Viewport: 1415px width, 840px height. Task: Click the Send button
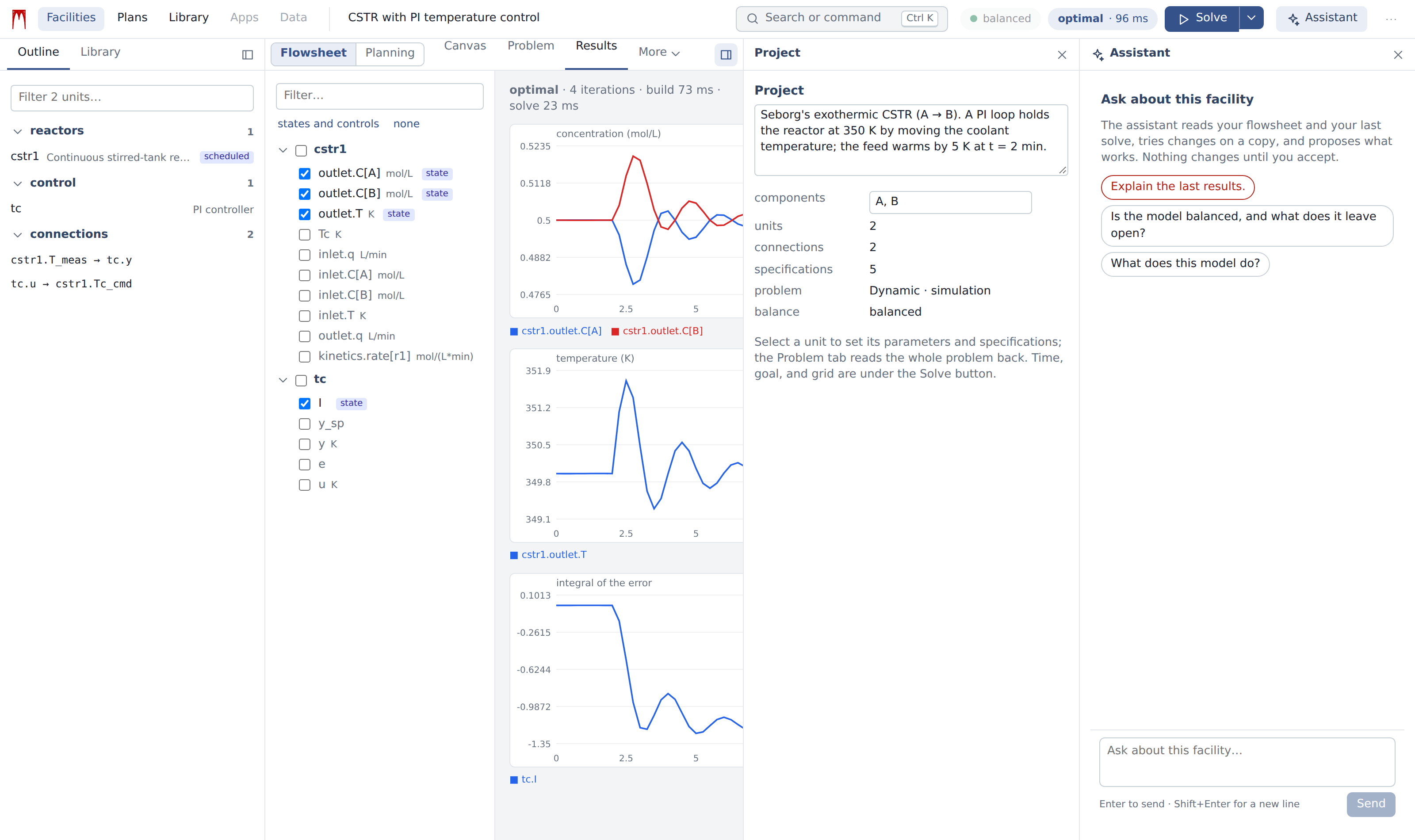(x=1370, y=804)
